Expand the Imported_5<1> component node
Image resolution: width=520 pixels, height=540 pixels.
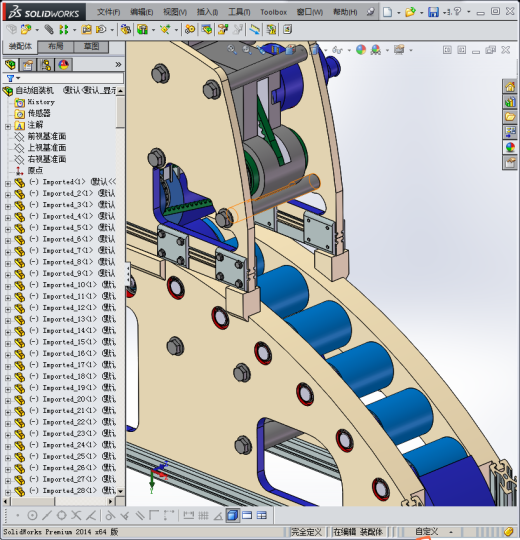pyautogui.click(x=8, y=229)
